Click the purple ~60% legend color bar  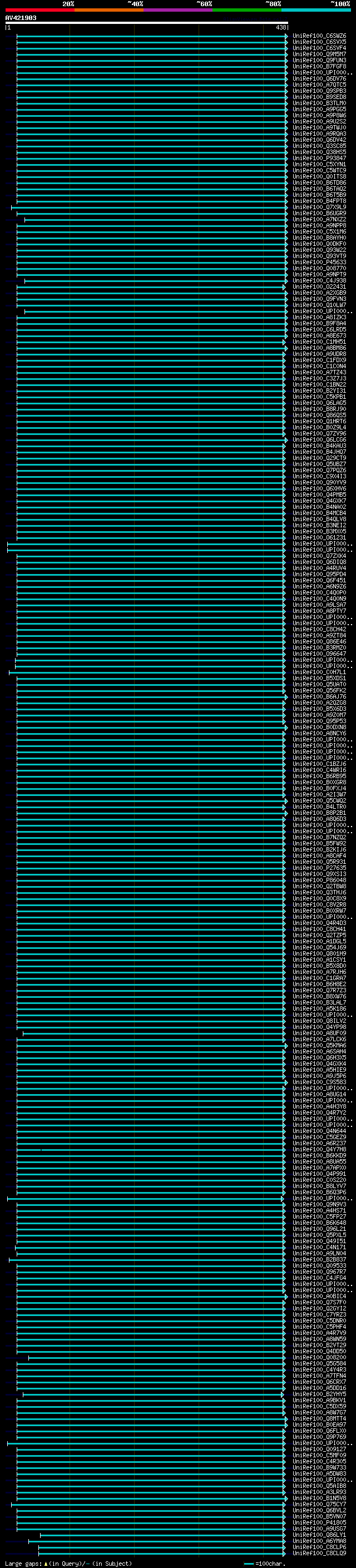(179, 10)
